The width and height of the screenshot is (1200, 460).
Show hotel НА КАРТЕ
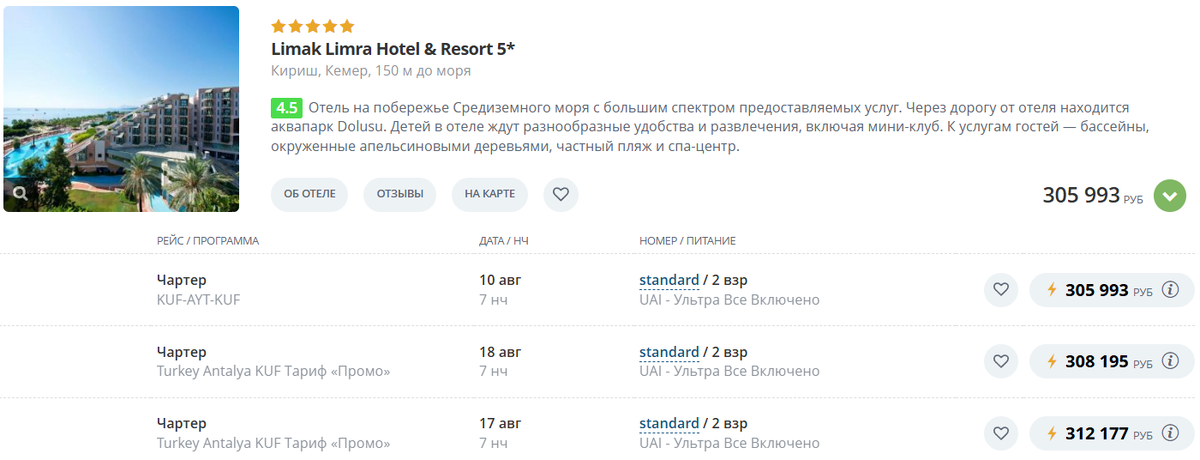pos(490,194)
